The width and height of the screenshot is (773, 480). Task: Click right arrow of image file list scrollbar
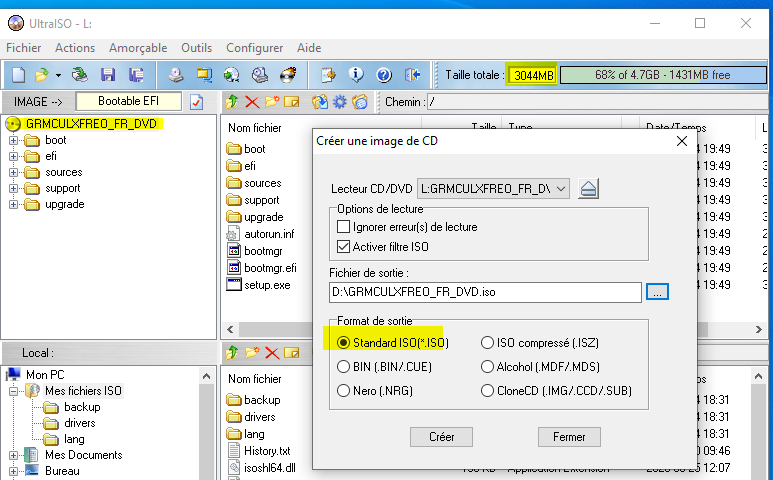(759, 329)
